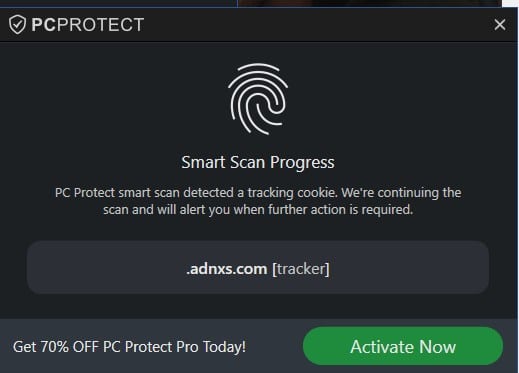The width and height of the screenshot is (519, 373).
Task: Click the word 'Get' in footer banner
Action: pos(25,347)
